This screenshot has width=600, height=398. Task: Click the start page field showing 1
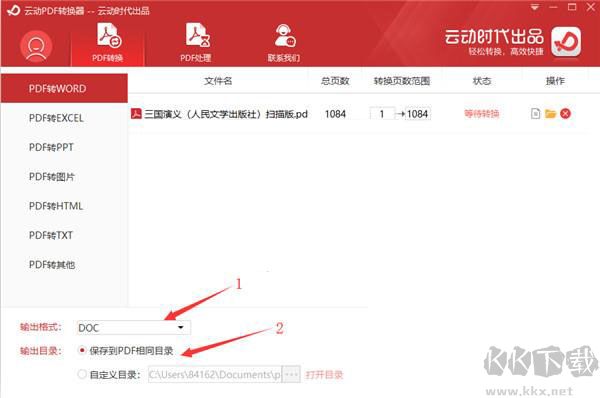coord(382,114)
